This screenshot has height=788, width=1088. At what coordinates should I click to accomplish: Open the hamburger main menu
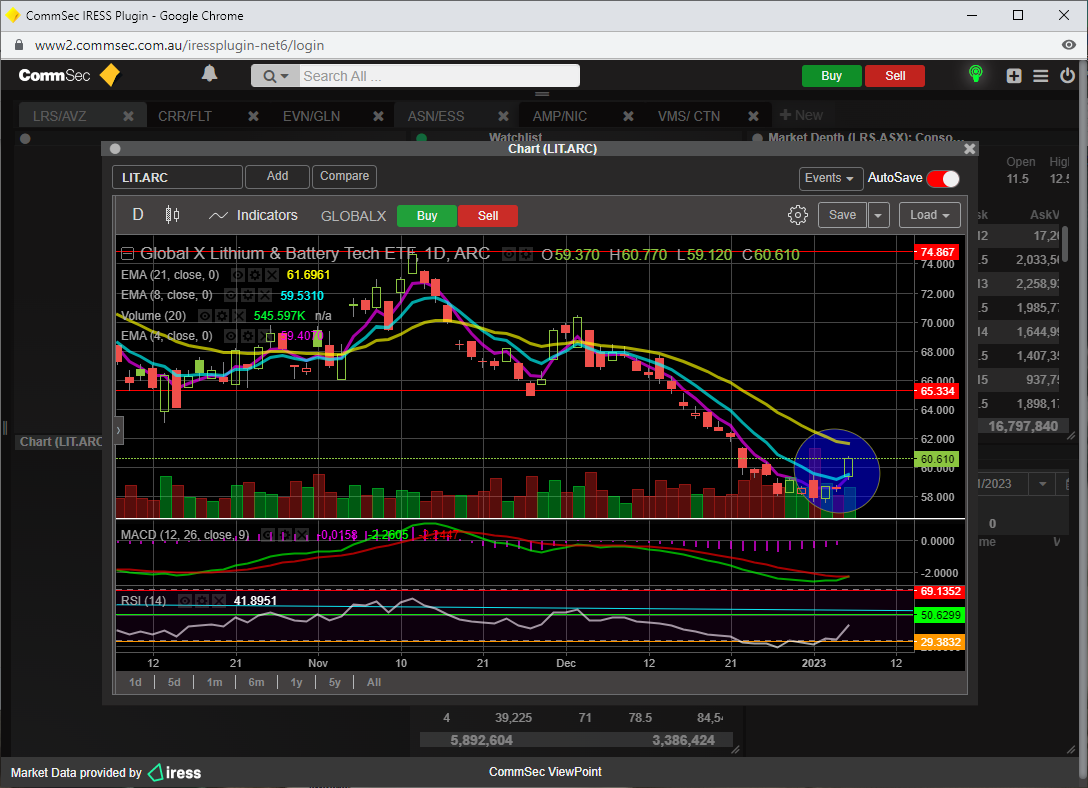pos(1041,76)
